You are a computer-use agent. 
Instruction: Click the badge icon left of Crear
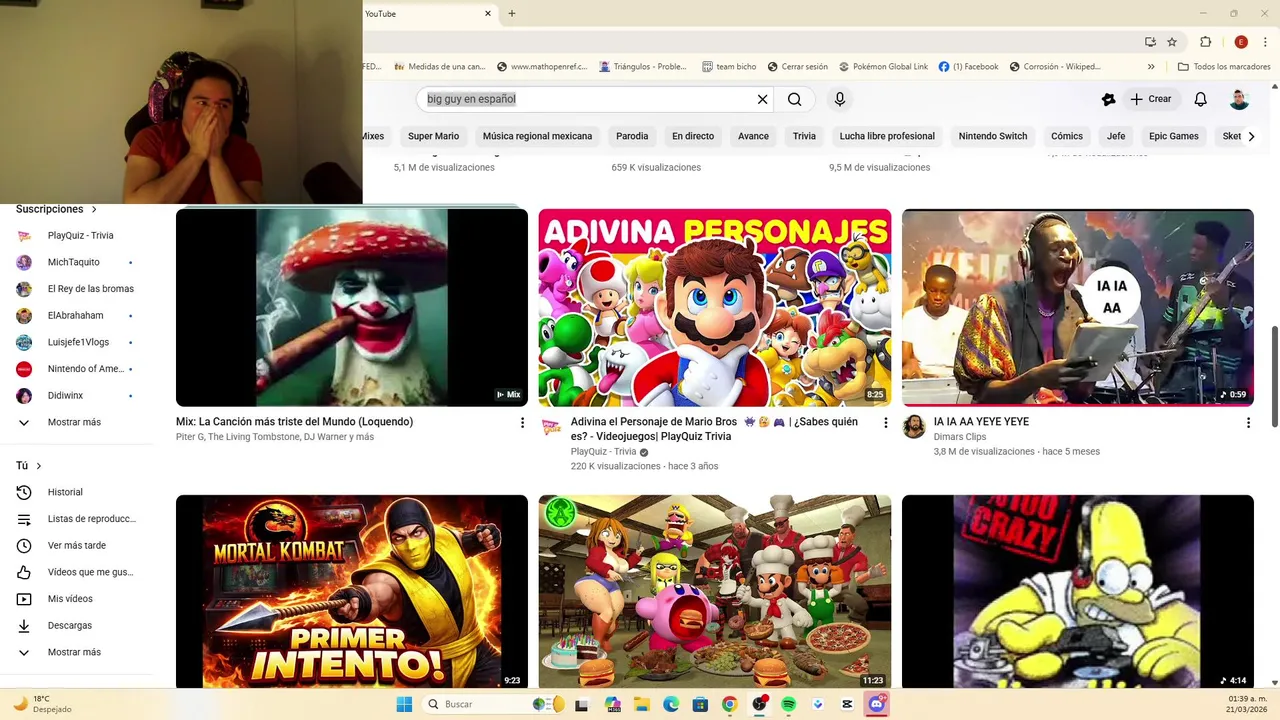coord(1108,99)
